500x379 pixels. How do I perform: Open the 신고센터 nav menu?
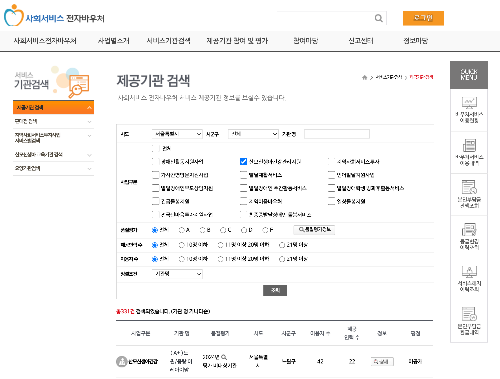361,41
